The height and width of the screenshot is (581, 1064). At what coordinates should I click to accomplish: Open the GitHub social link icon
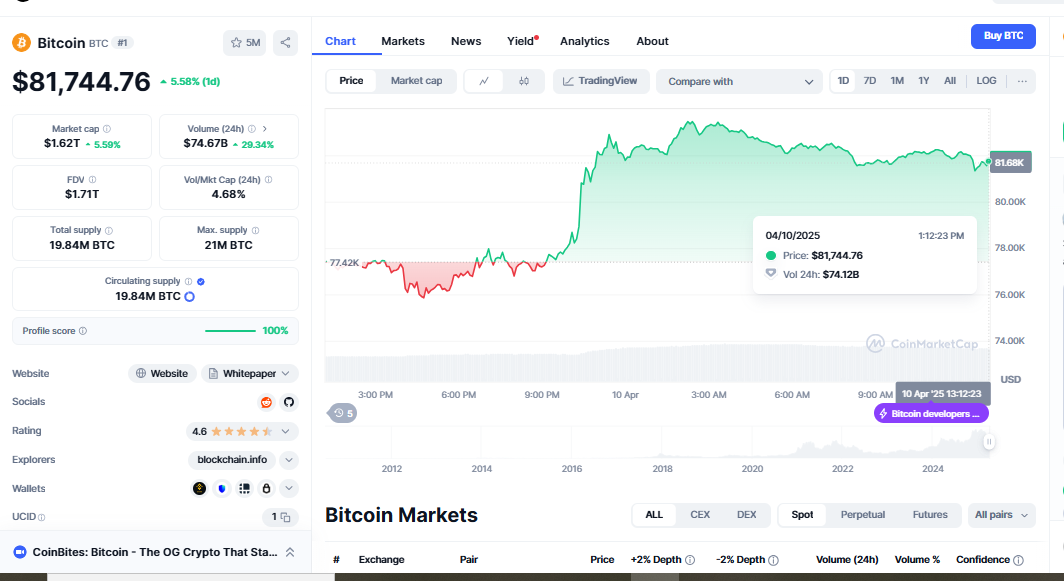pyautogui.click(x=289, y=402)
